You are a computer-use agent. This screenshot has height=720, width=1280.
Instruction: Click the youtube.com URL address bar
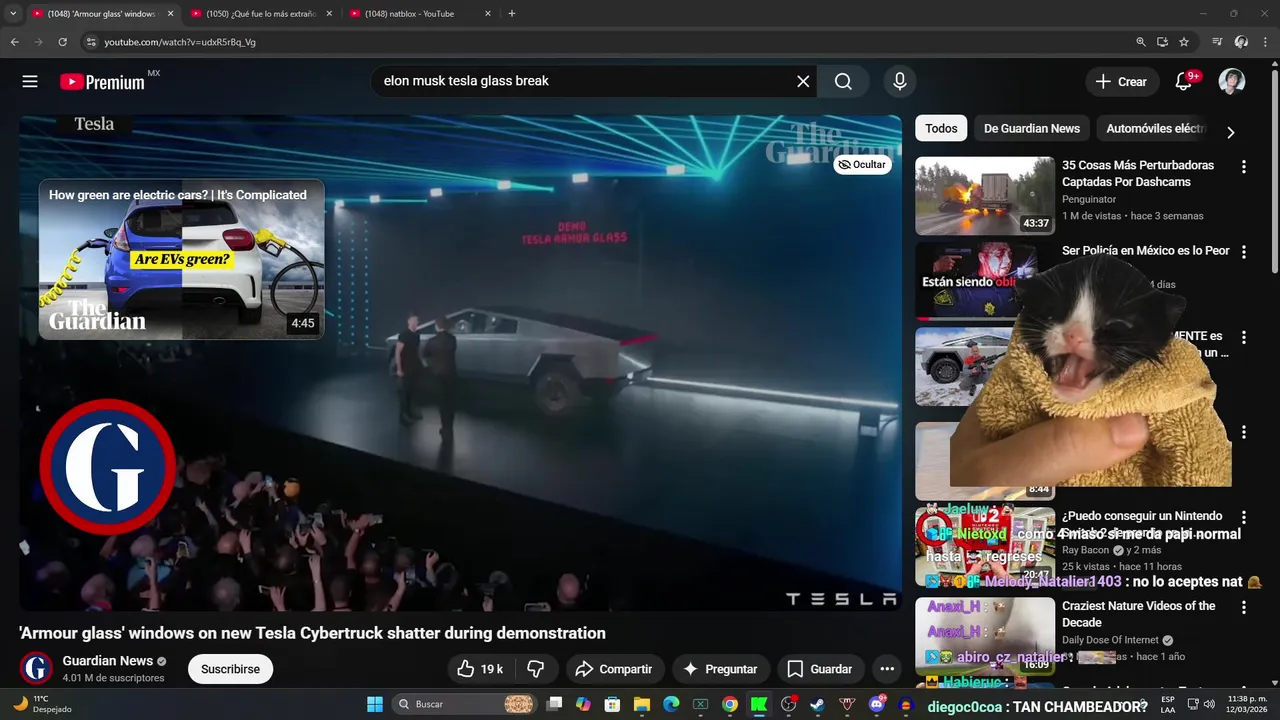pyautogui.click(x=600, y=42)
